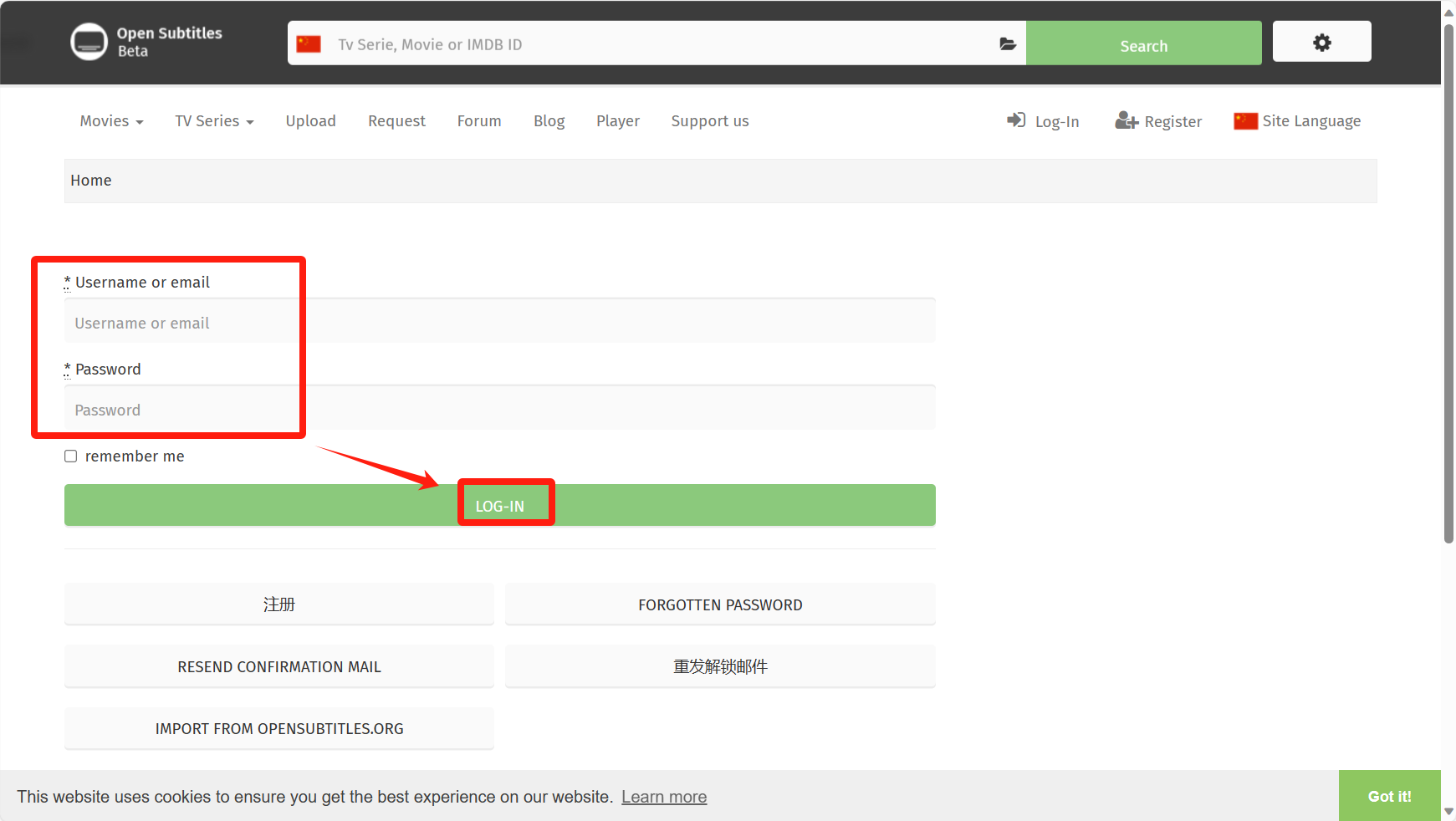The width and height of the screenshot is (1456, 821).
Task: Expand the Movies dropdown menu
Action: [111, 121]
